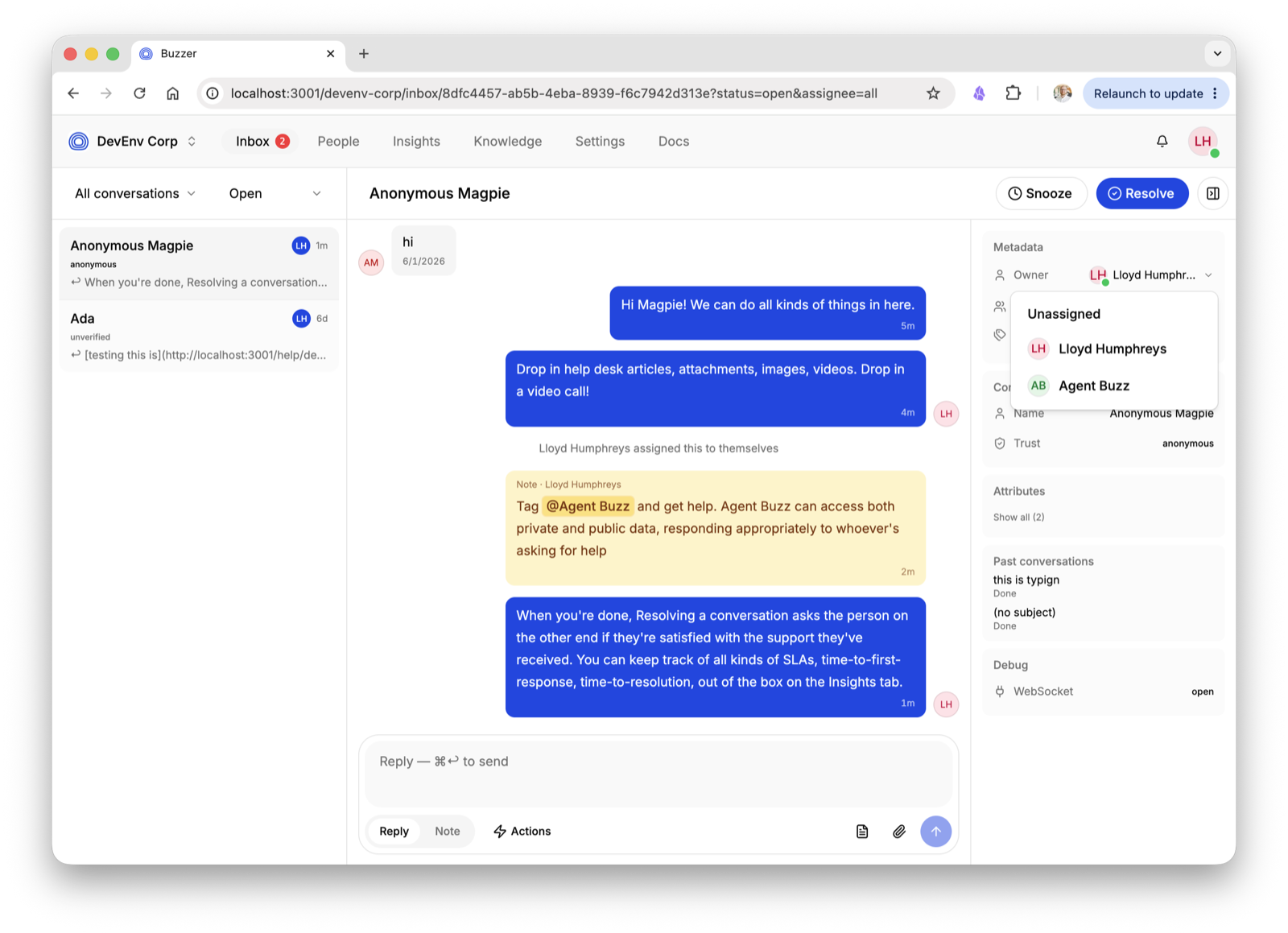Select Unassigned in owner menu
The width and height of the screenshot is (1288, 933).
pos(1113,314)
